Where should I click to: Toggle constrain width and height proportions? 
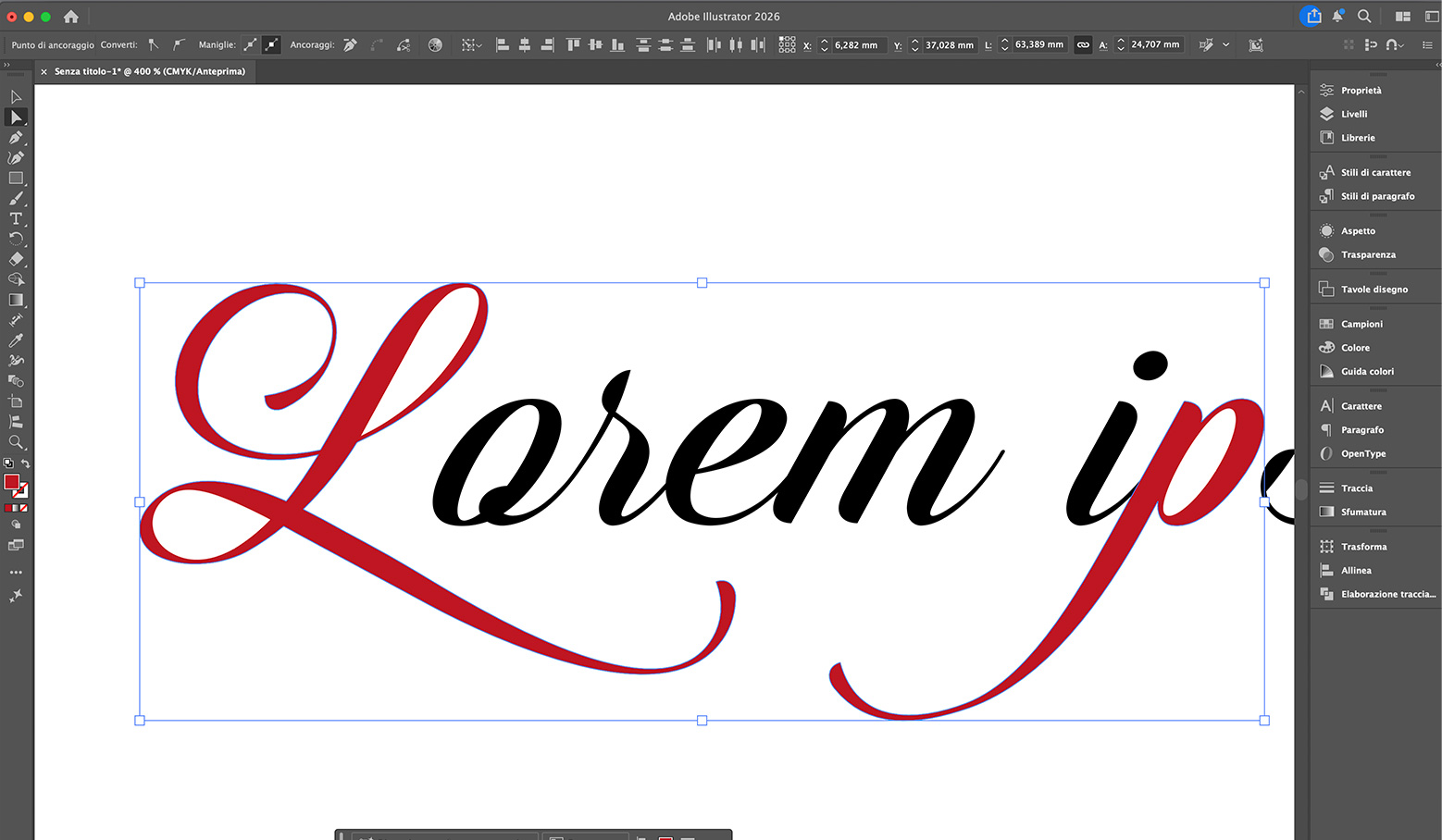1083,44
